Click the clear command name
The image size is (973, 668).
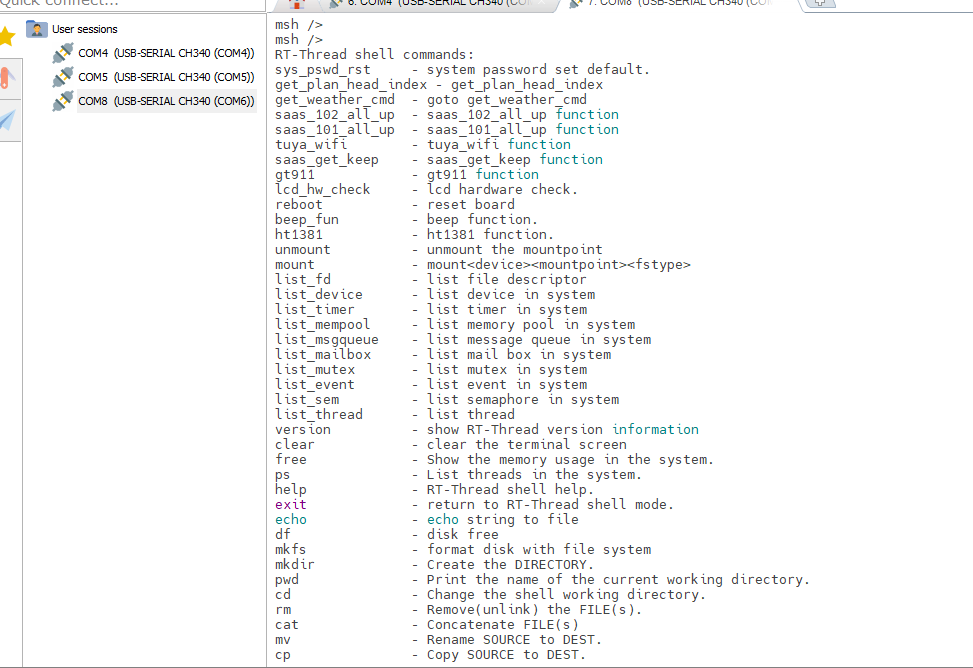point(295,445)
